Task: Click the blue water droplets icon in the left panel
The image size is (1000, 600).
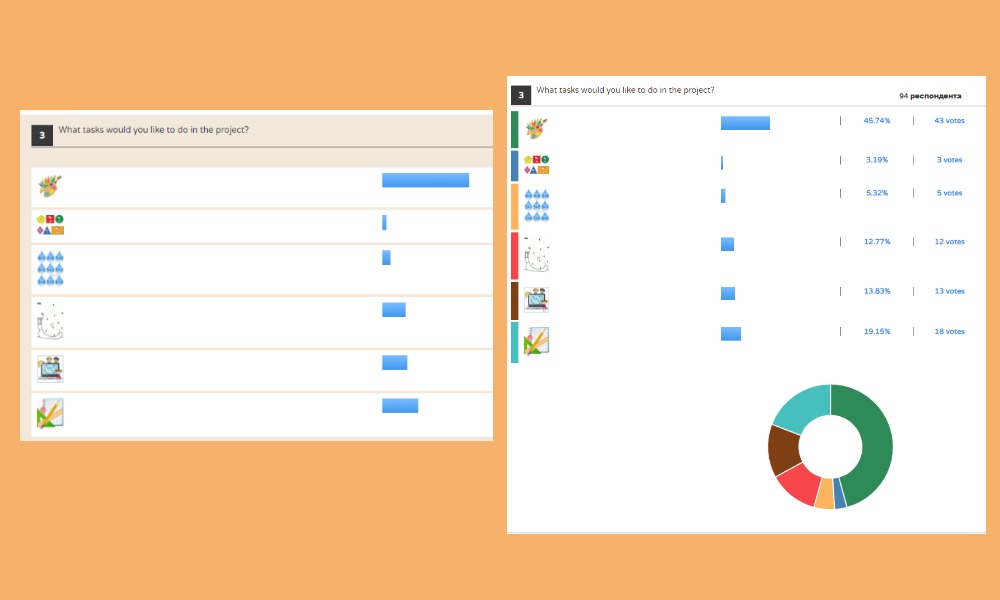Action: coord(50,268)
